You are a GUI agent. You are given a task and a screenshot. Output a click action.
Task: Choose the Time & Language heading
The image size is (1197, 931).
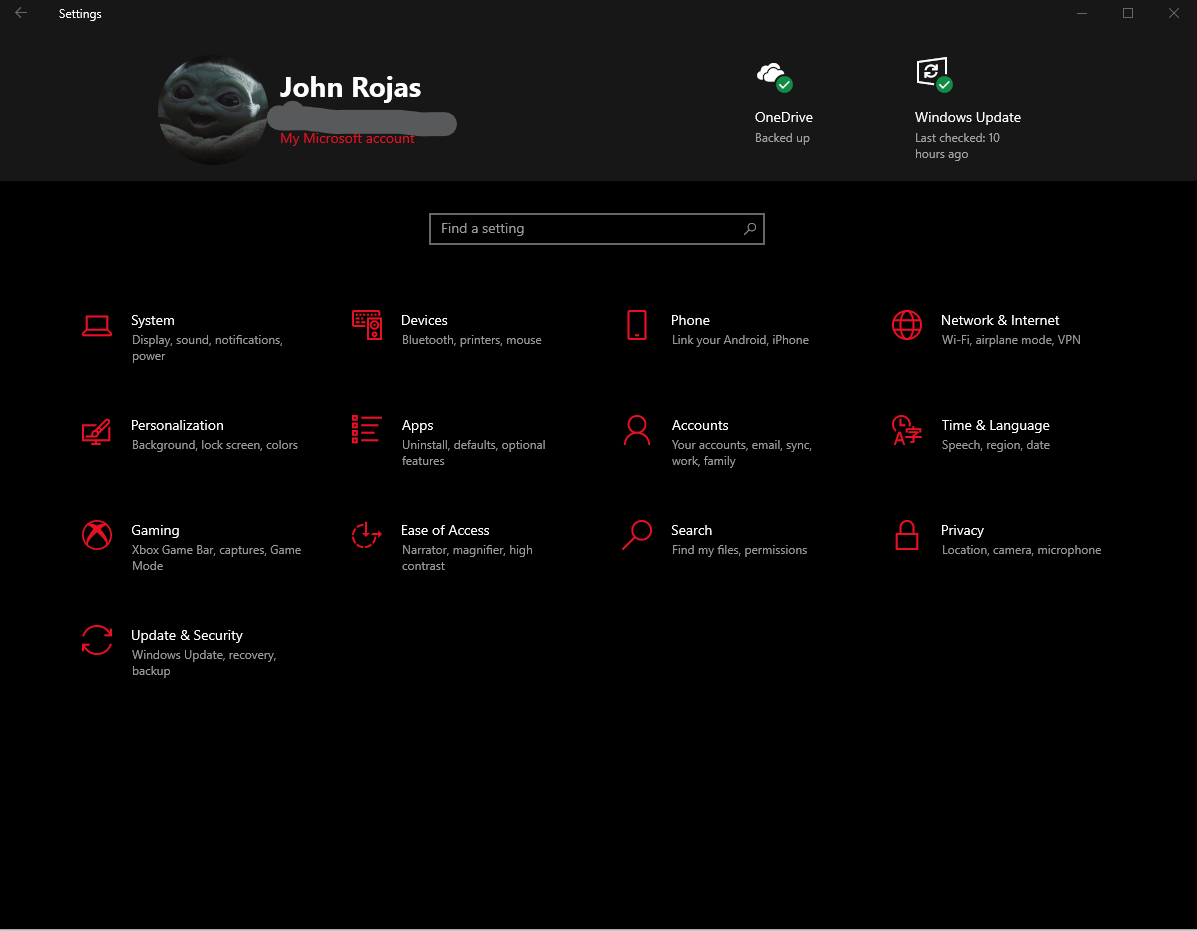(995, 426)
